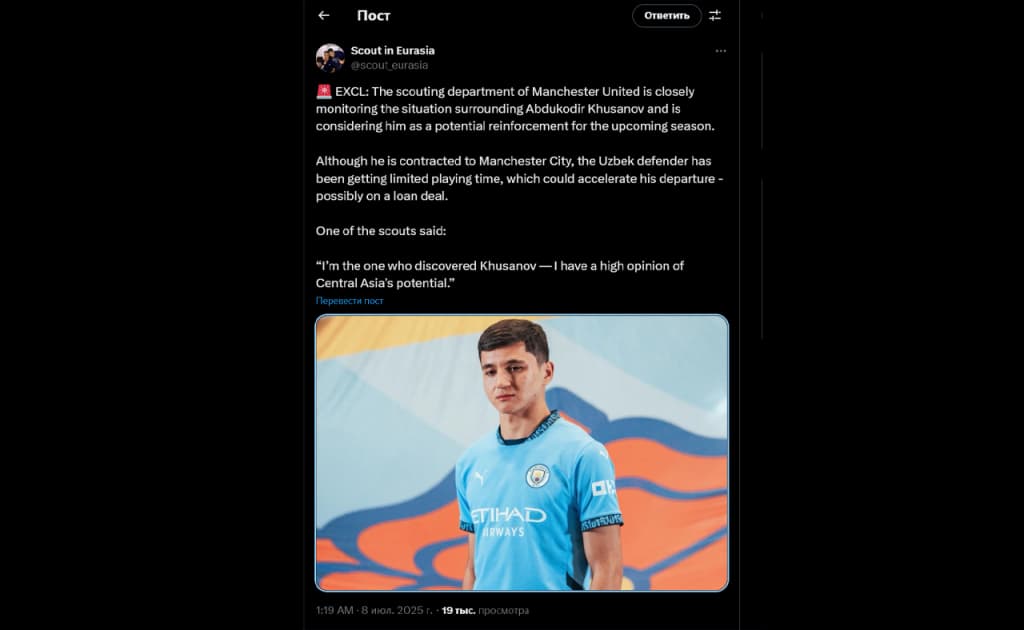Click the quote about discovering Khusanov
The height and width of the screenshot is (630, 1024).
point(500,274)
